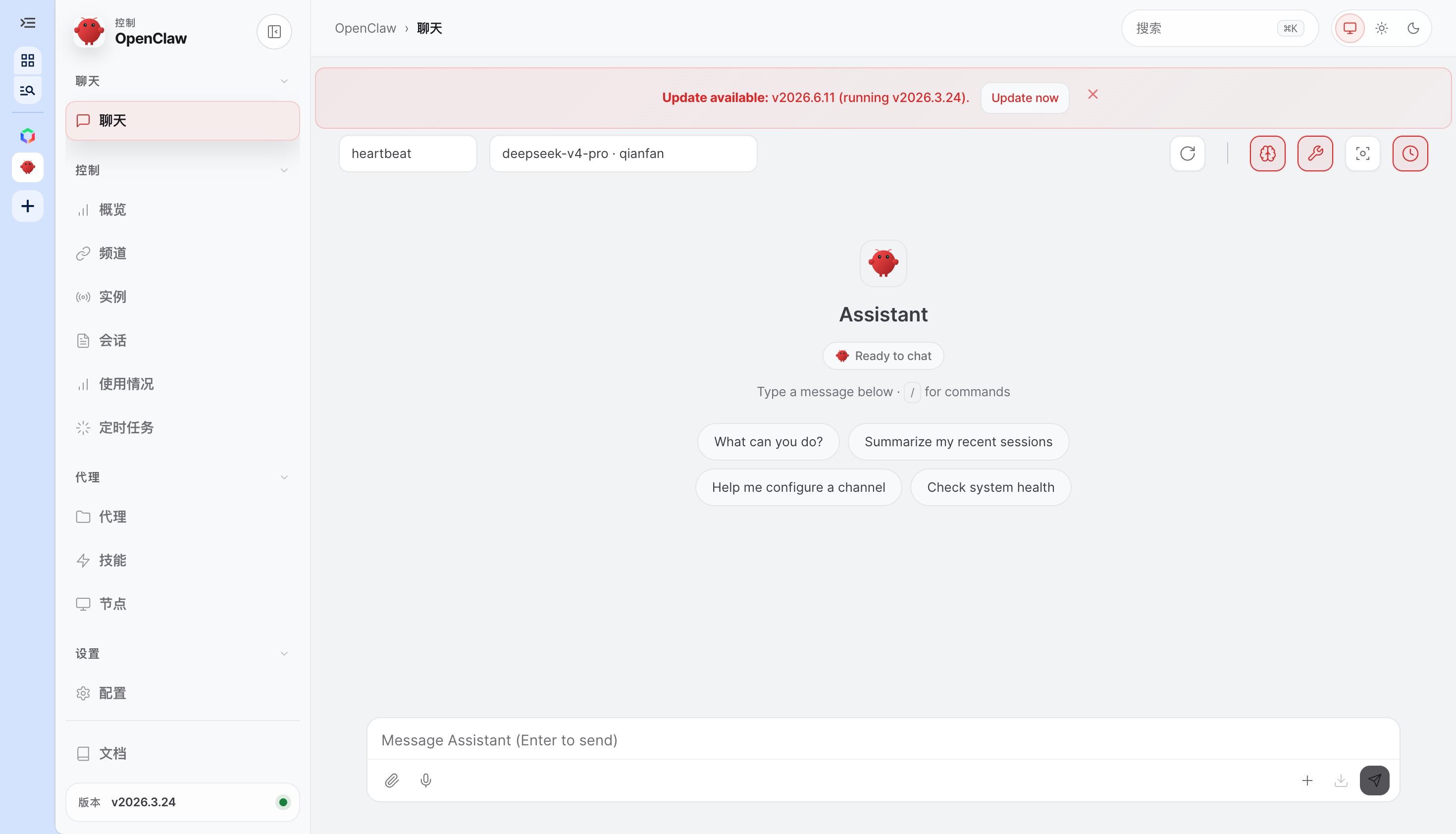Toggle the clock cron icon button

(1410, 154)
